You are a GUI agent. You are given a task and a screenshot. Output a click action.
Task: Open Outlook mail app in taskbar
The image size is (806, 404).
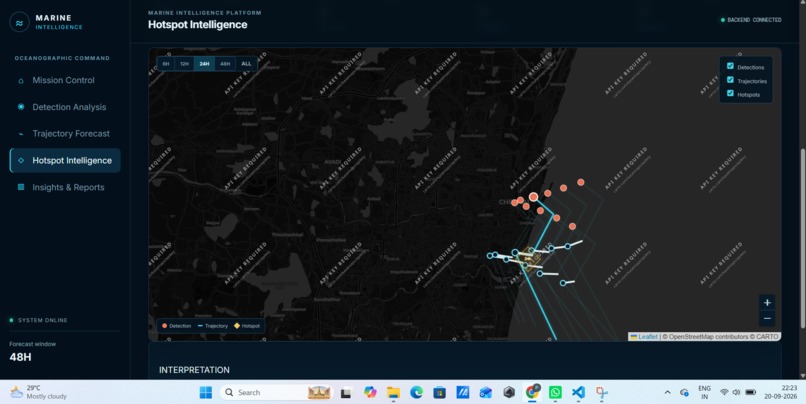486,393
